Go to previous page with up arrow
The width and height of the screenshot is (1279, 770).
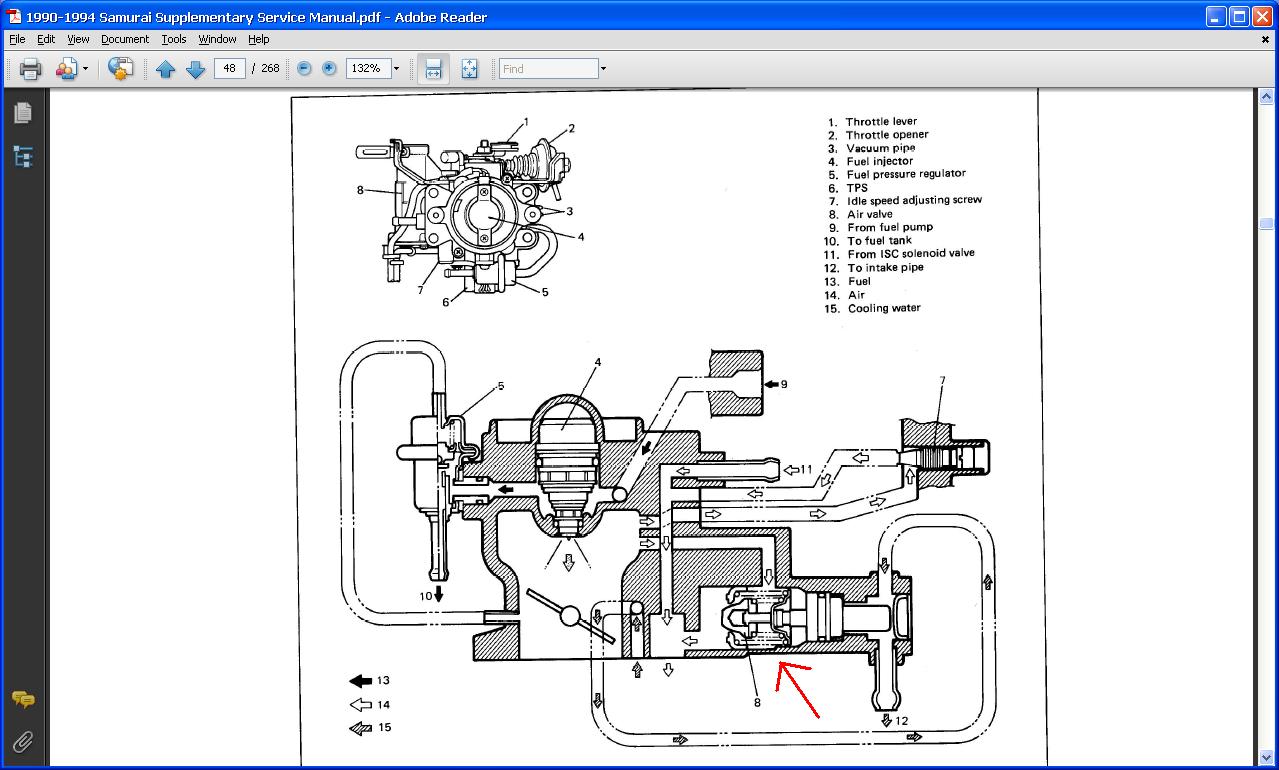(166, 69)
